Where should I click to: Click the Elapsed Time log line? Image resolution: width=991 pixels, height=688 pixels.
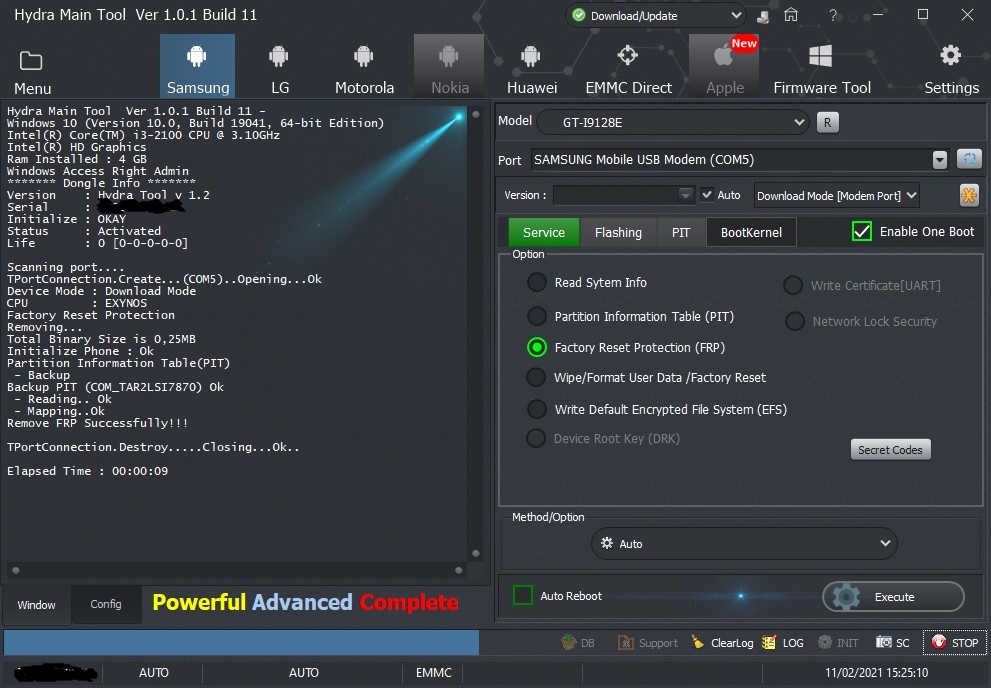pyautogui.click(x=87, y=471)
